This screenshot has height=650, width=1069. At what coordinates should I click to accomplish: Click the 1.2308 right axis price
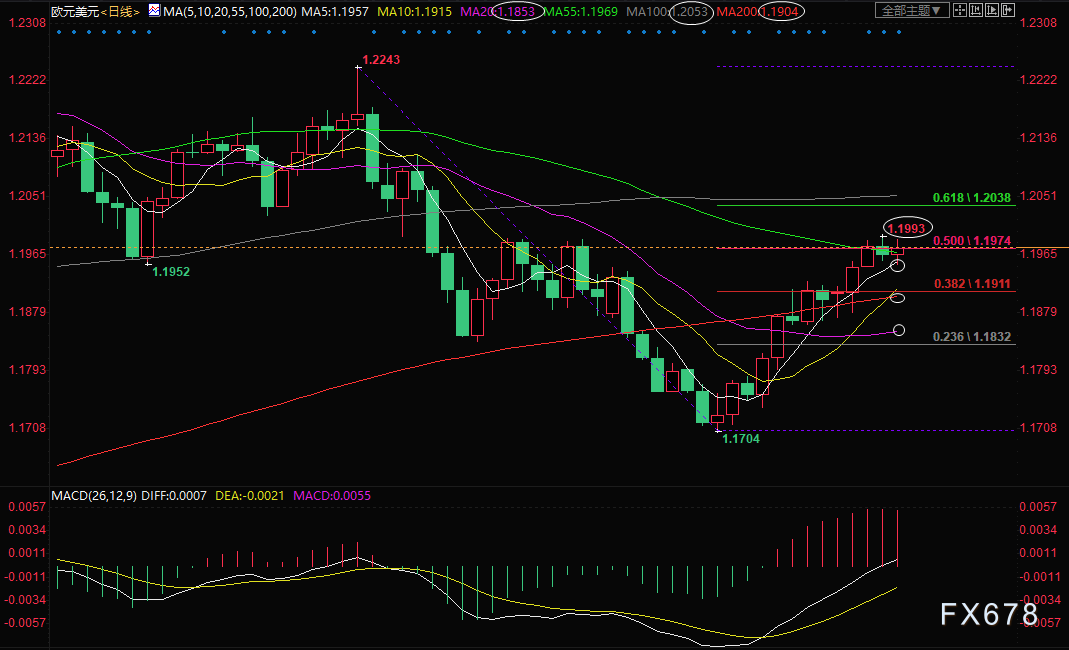1038,23
